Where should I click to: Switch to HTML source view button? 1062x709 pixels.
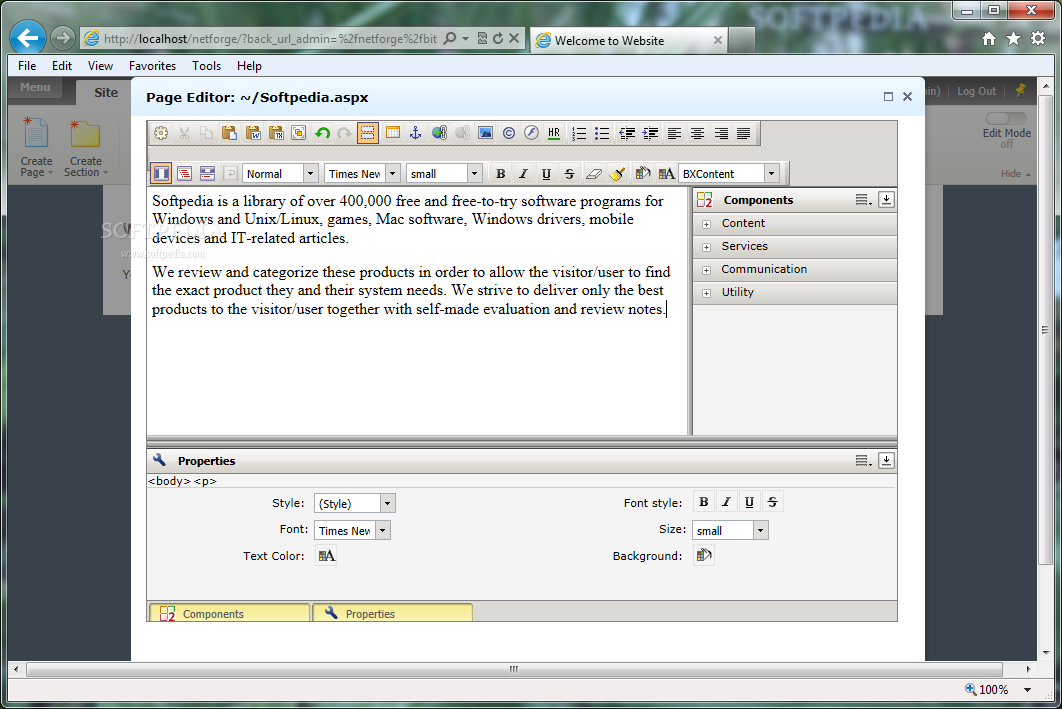coord(184,173)
